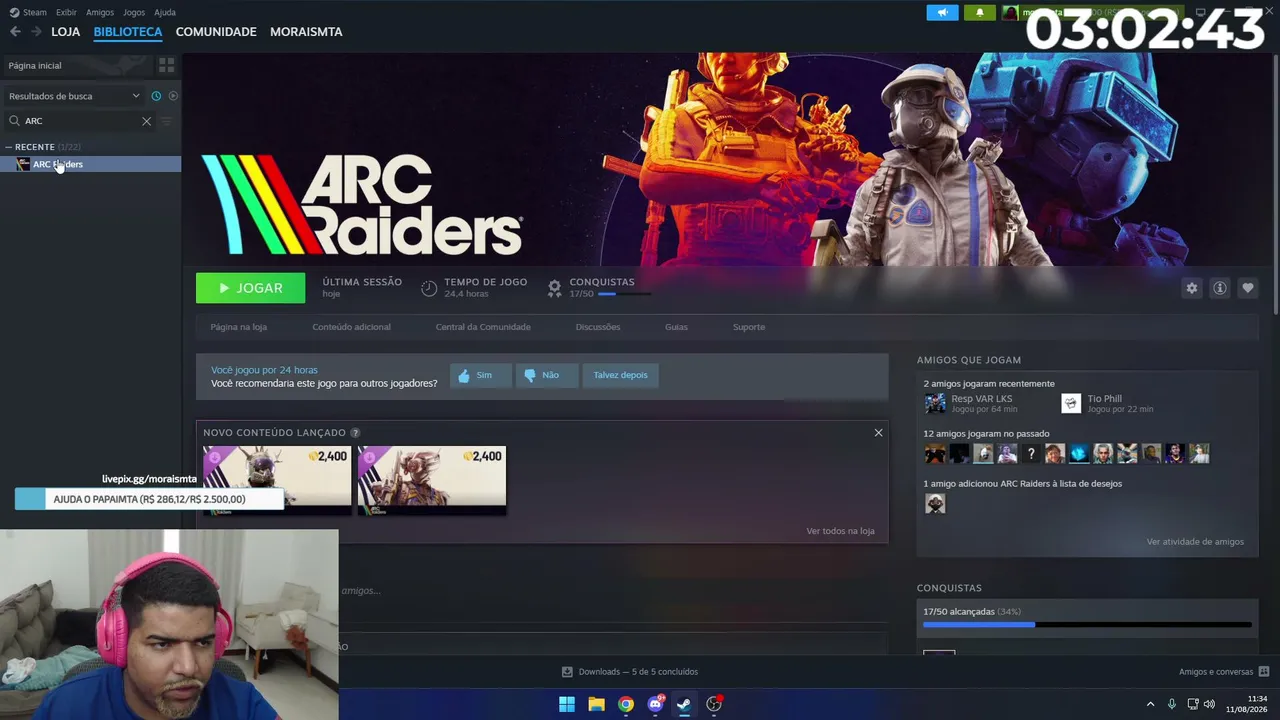Image resolution: width=1280 pixels, height=720 pixels.
Task: Open friend Tio Phill avatar
Action: (x=1071, y=403)
